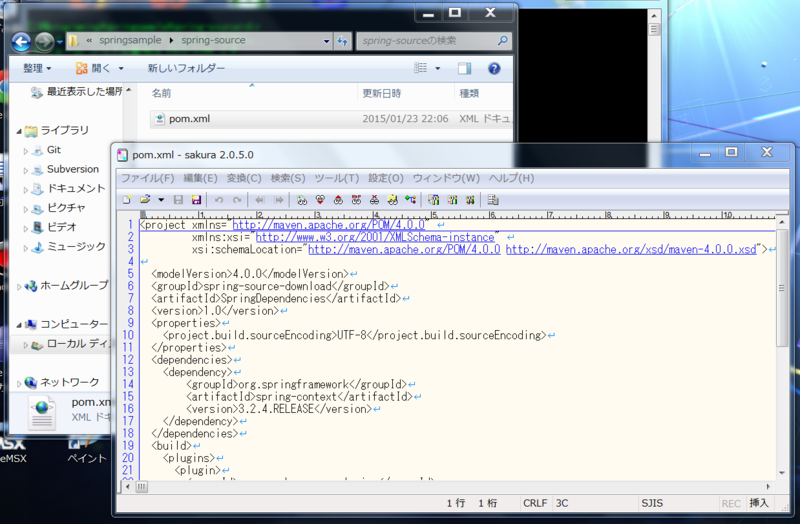800x524 pixels.
Task: Open the 整理 dropdown menu
Action: pyautogui.click(x=37, y=68)
